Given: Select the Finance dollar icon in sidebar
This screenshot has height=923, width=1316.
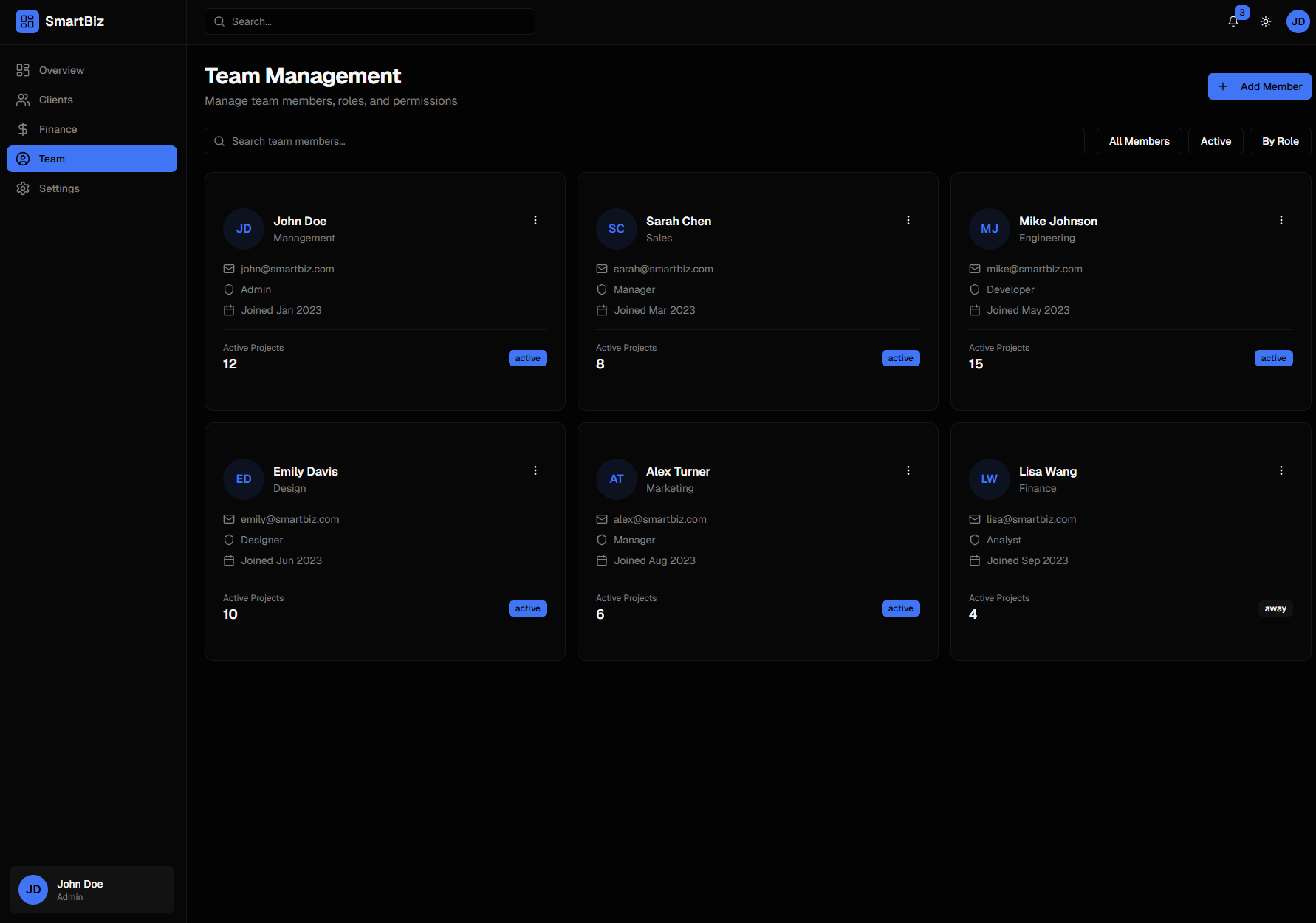Looking at the screenshot, I should click(x=22, y=128).
